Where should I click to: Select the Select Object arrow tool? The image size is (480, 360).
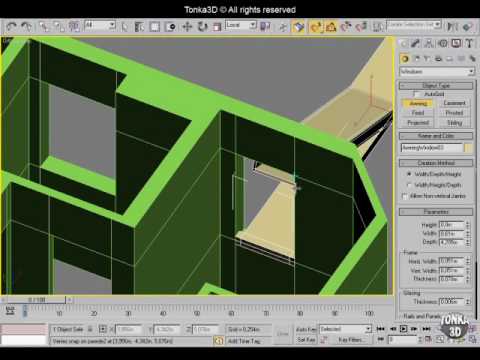[x=124, y=27]
